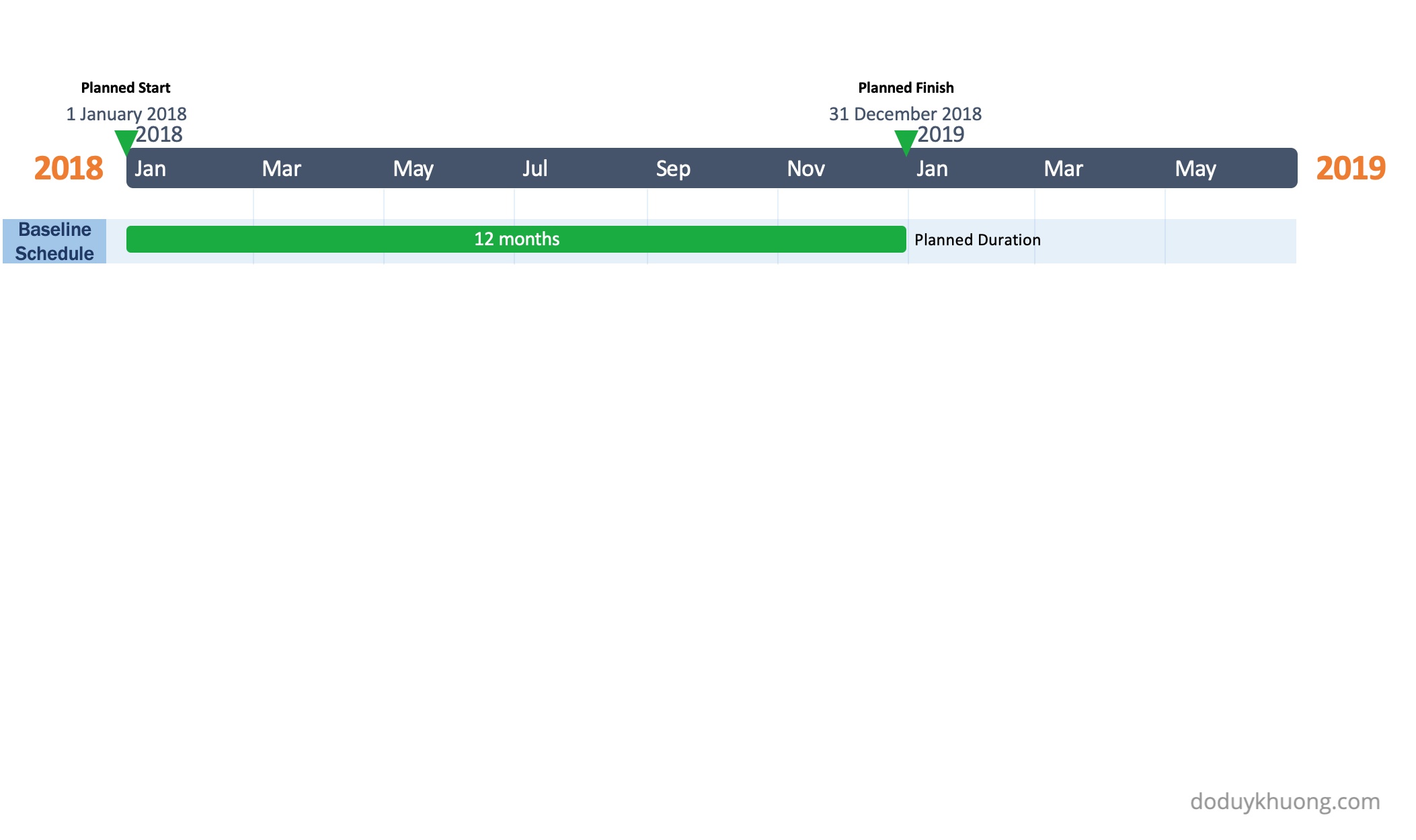Select Sep on the timeline bar

click(x=673, y=169)
